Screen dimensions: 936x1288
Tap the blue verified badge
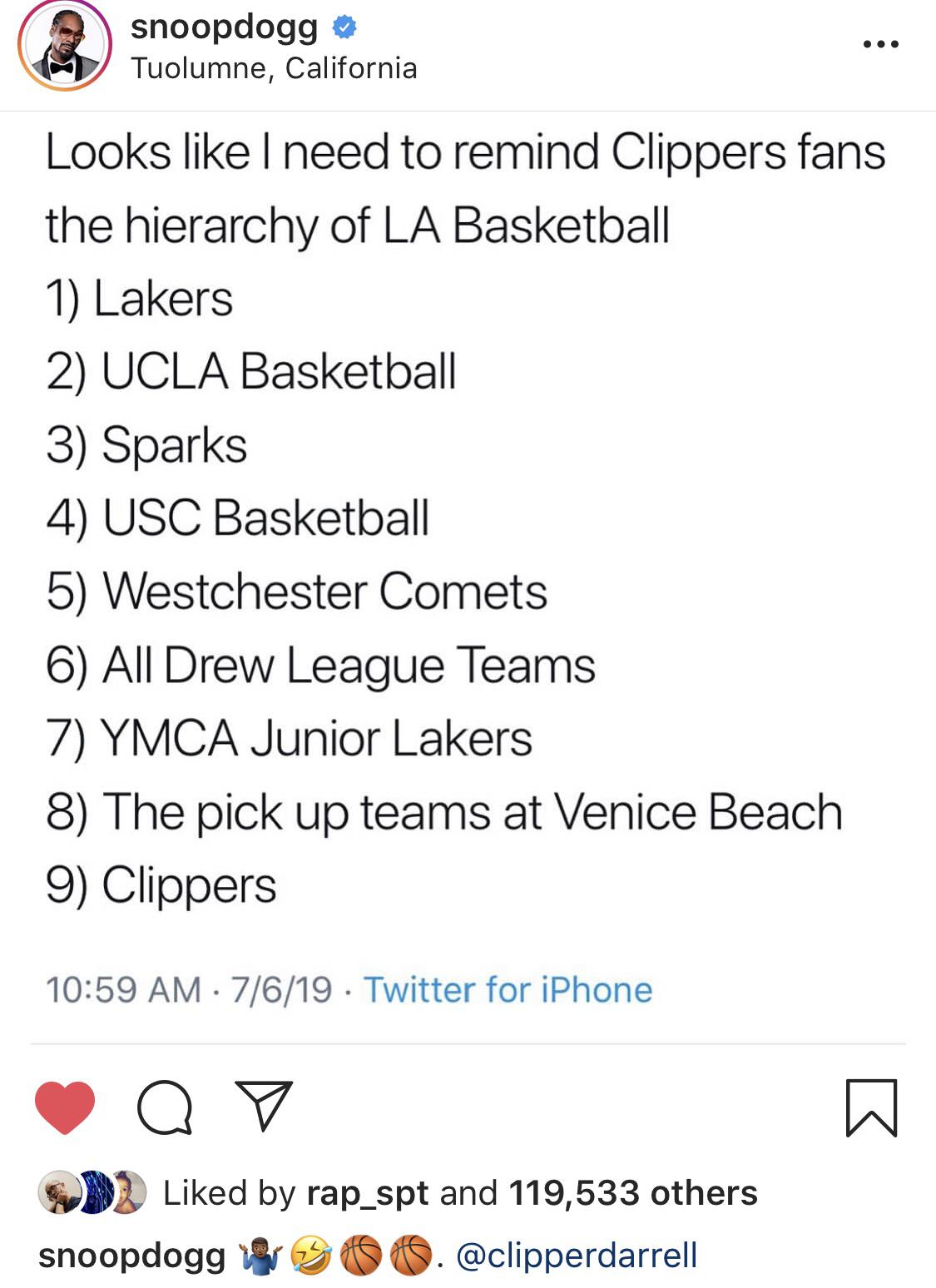point(344,28)
